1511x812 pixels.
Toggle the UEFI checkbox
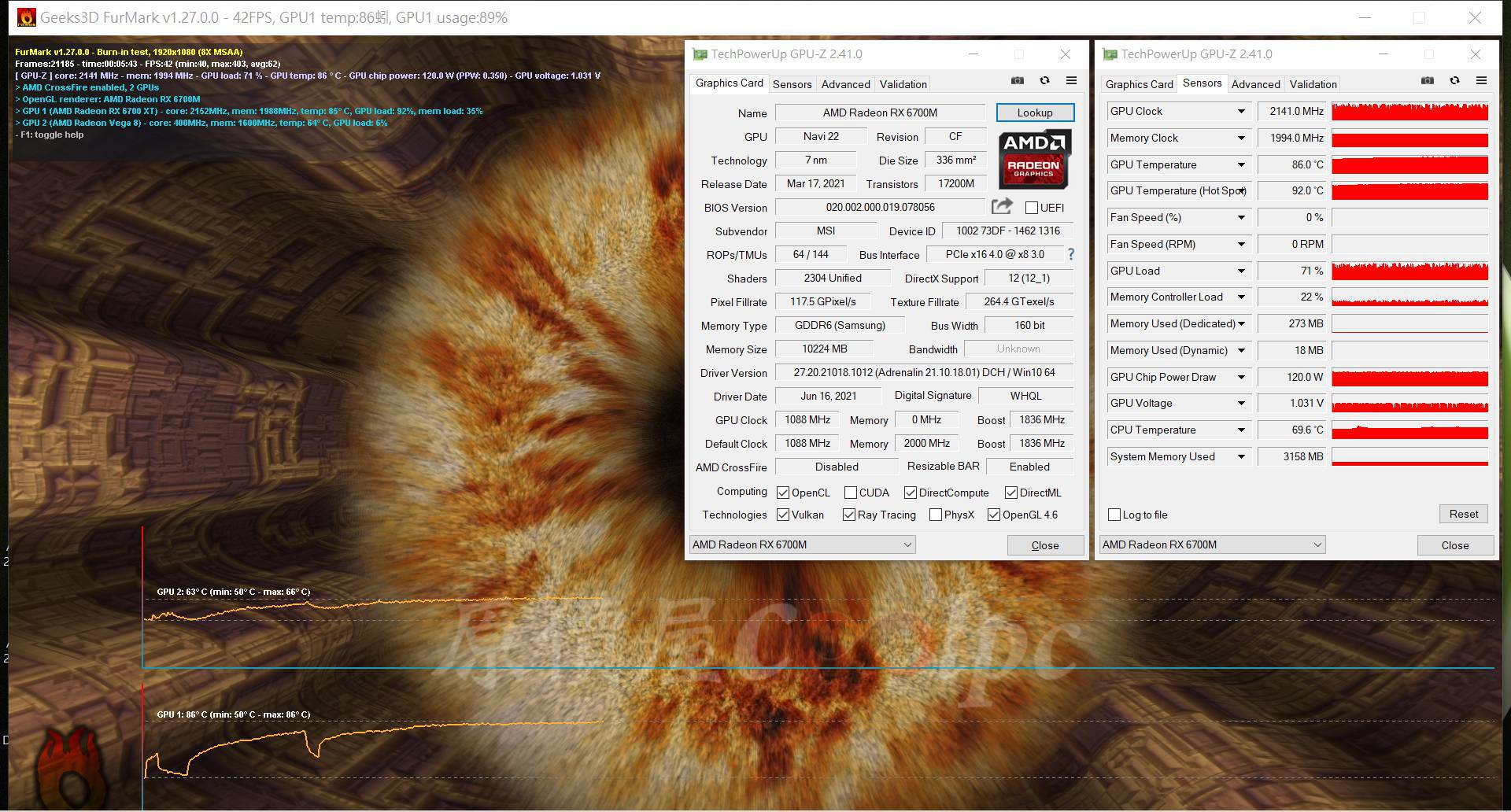pos(1031,208)
